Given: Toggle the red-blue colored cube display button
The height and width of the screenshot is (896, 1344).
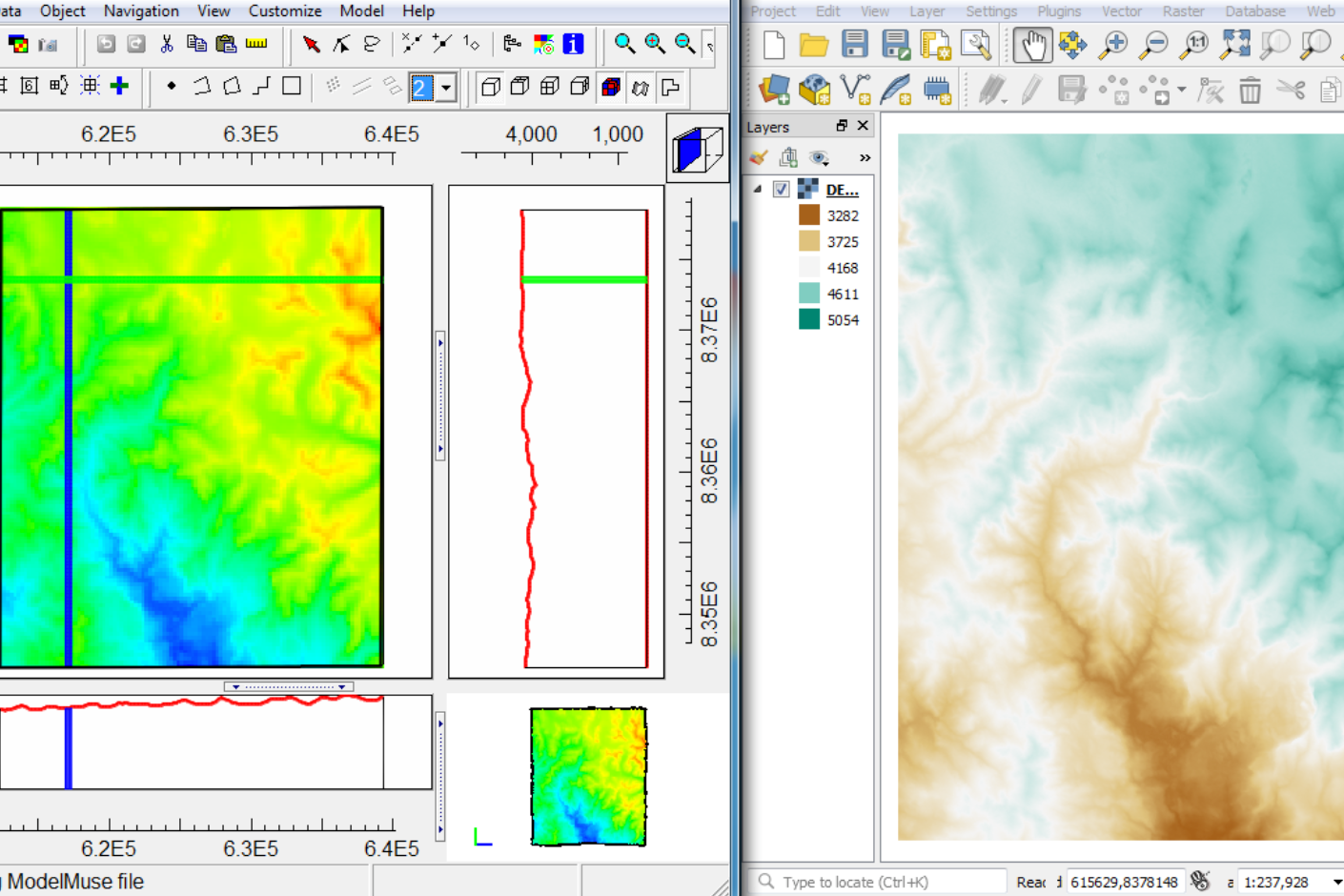Looking at the screenshot, I should click(x=610, y=87).
